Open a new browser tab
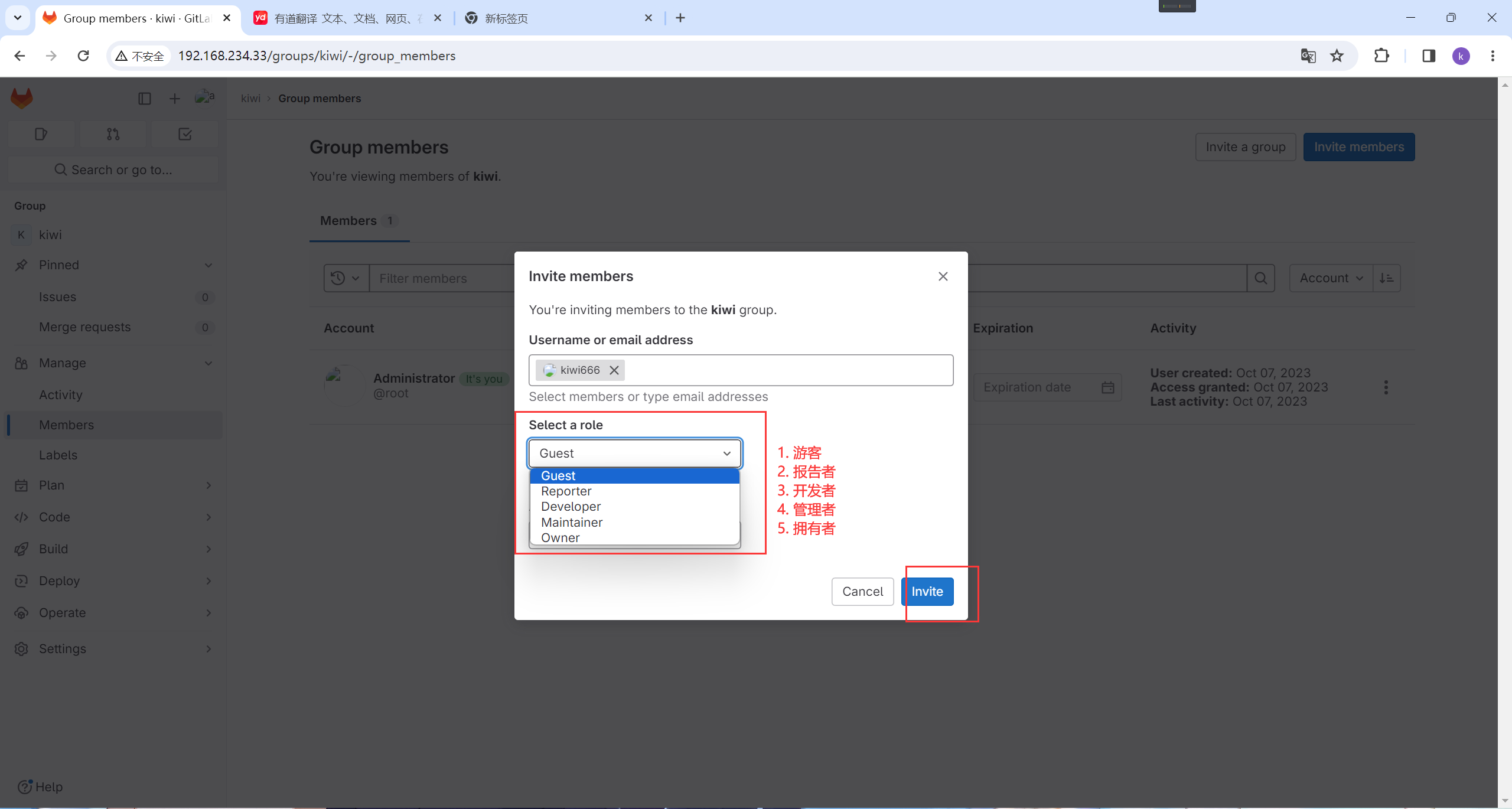Screen dimensions: 1512x809 680,18
